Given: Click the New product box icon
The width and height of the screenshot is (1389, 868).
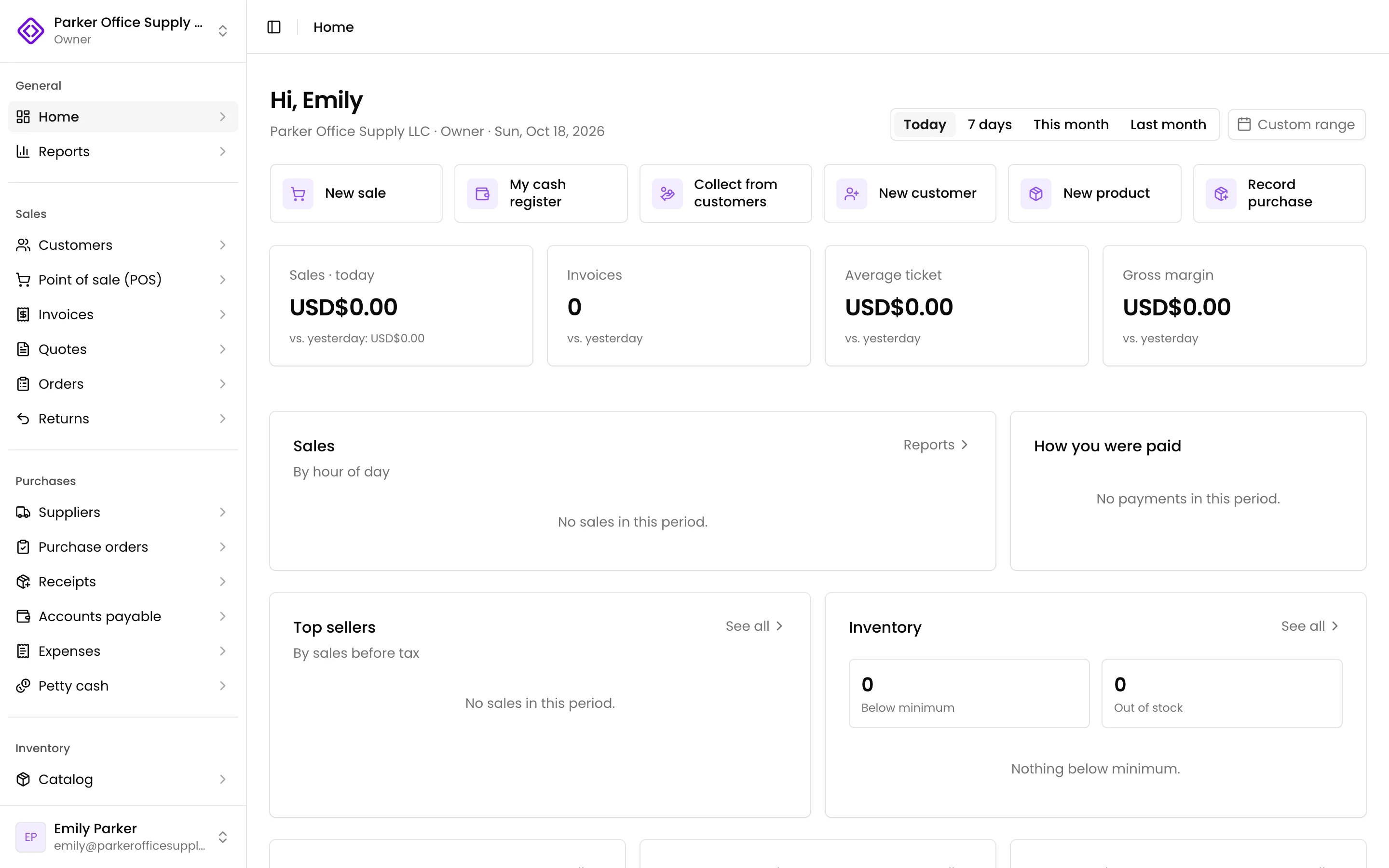Looking at the screenshot, I should click(1035, 193).
